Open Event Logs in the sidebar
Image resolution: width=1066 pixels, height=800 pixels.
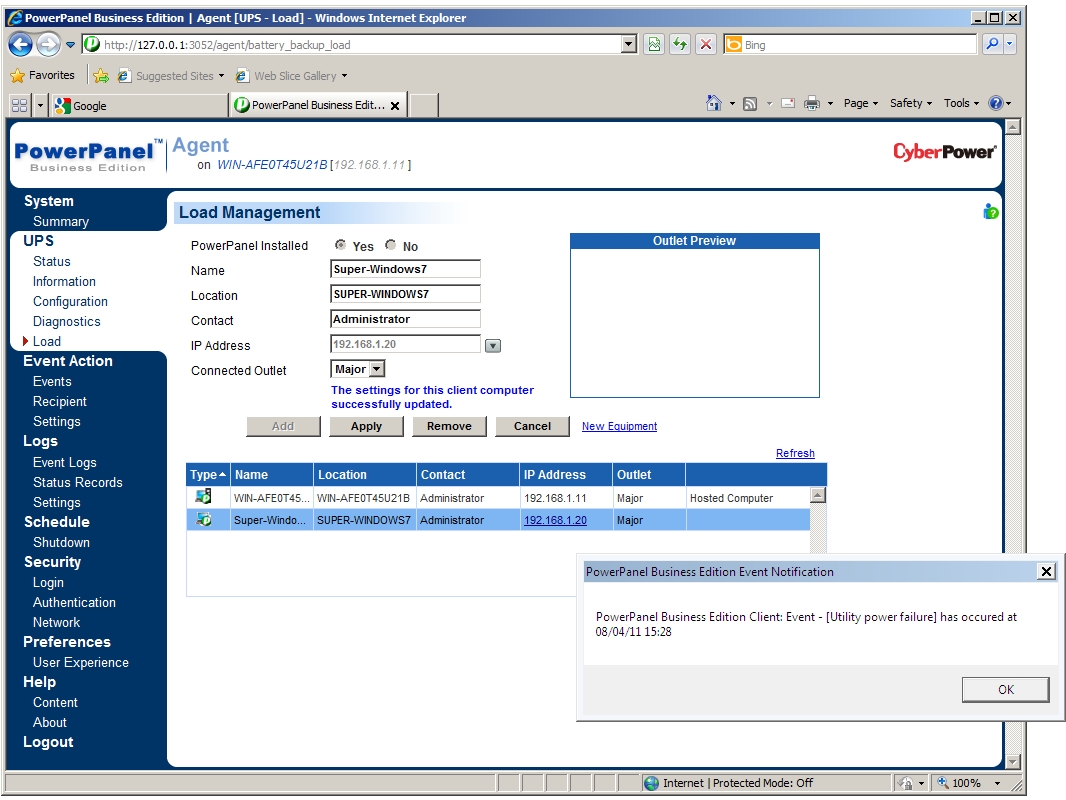point(65,462)
